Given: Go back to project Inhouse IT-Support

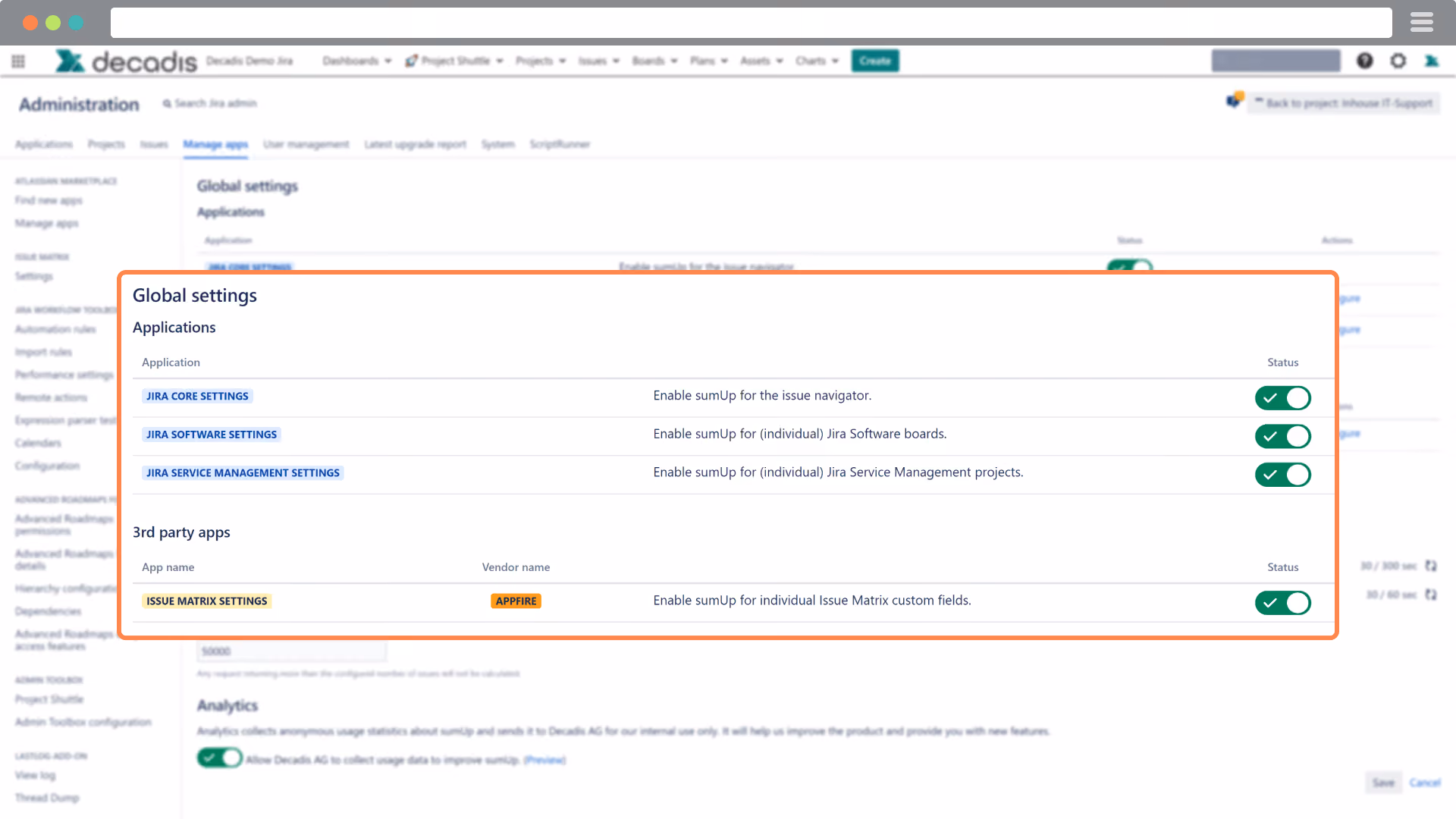Looking at the screenshot, I should pos(1344,103).
